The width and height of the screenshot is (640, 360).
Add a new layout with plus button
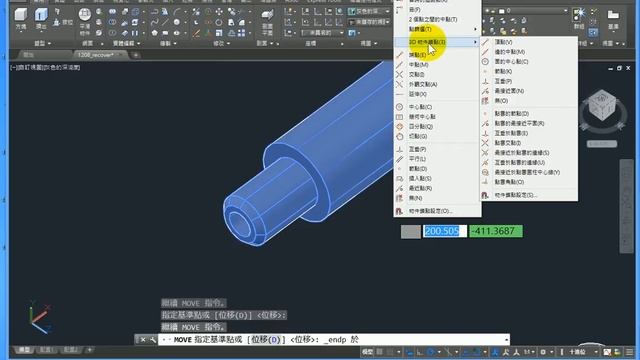(x=89, y=350)
